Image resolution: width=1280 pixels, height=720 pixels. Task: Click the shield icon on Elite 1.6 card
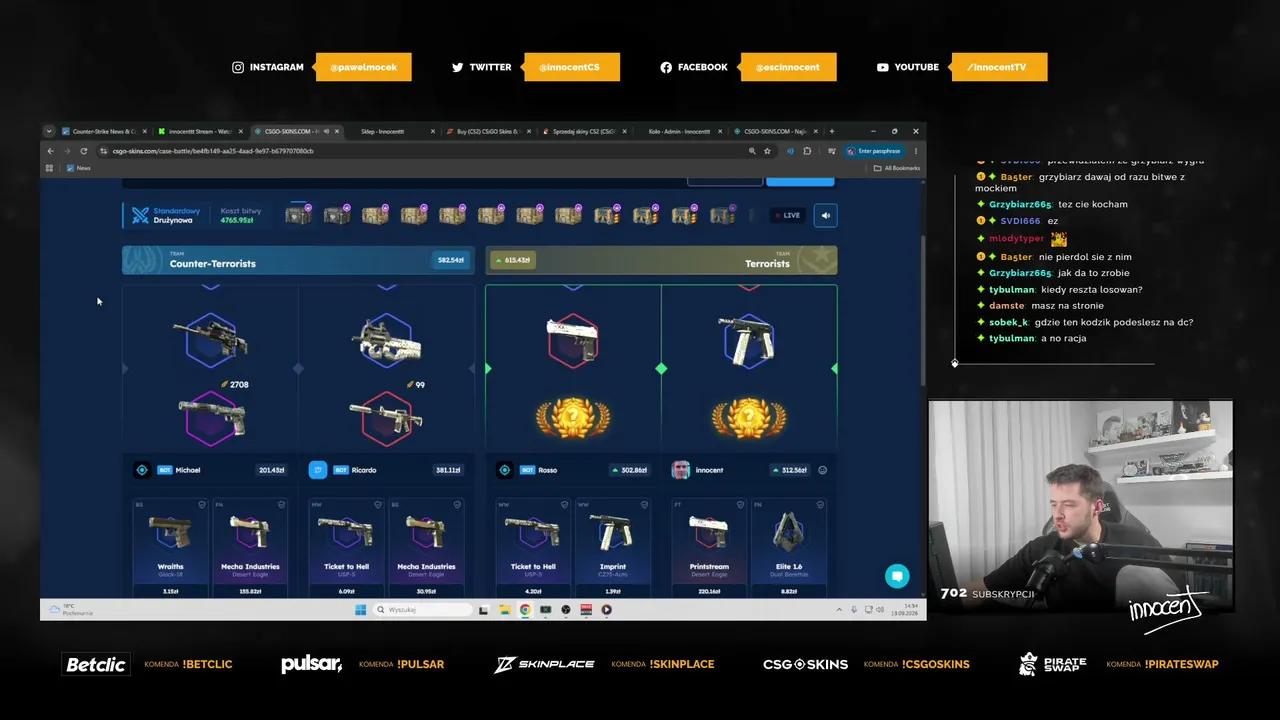819,505
